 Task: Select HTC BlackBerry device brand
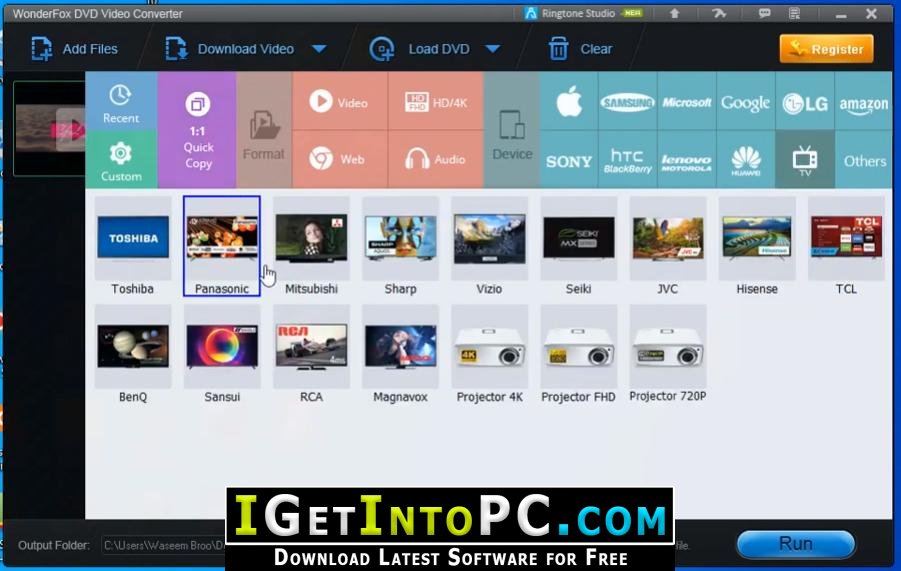(627, 160)
